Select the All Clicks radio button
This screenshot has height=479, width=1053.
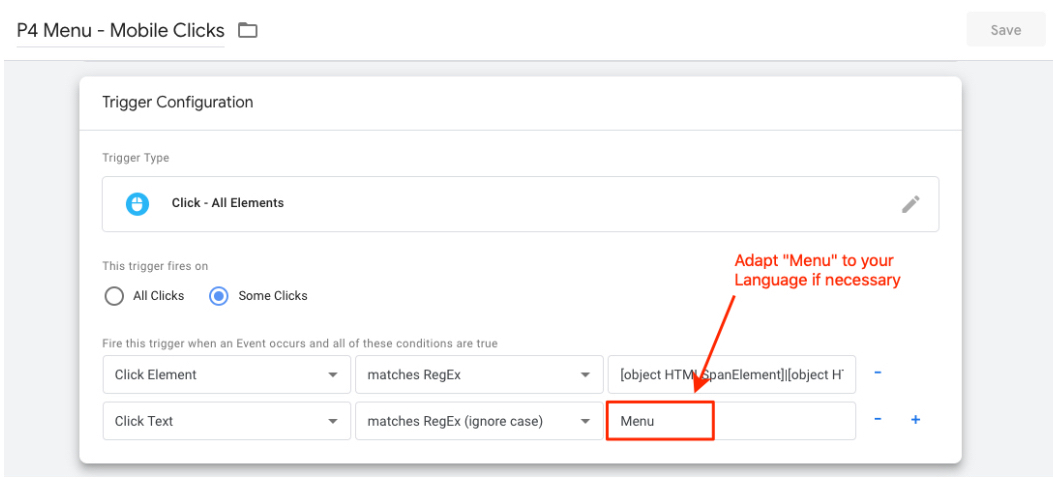click(x=115, y=296)
